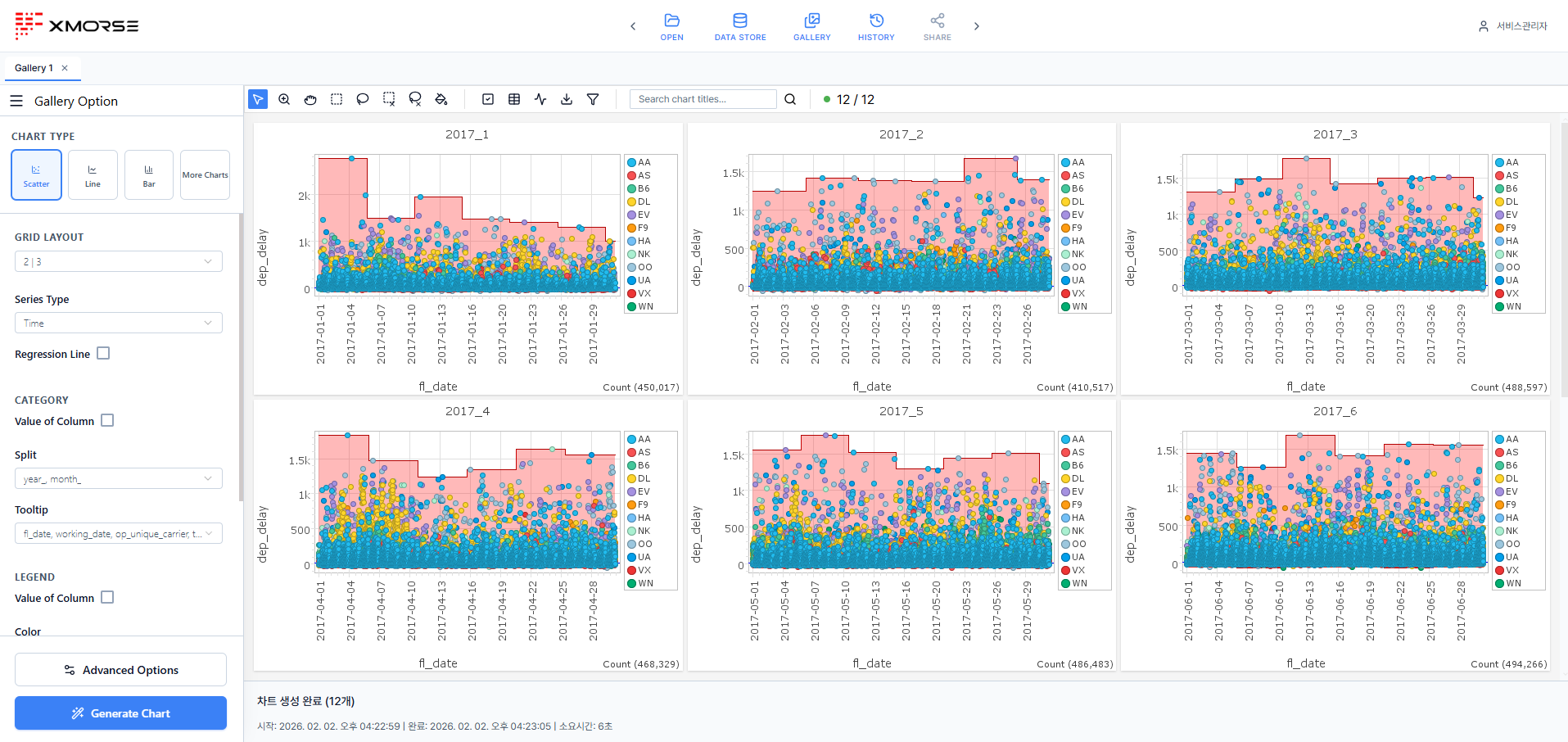Select the pan hand tool
The image size is (1568, 742).
[x=310, y=99]
